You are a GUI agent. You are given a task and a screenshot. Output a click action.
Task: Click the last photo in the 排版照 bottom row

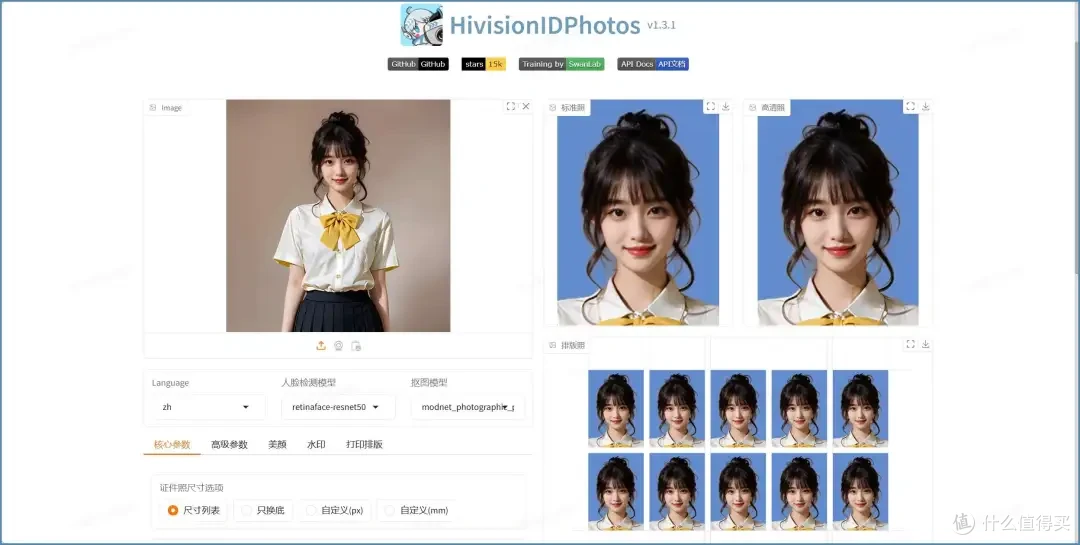pyautogui.click(x=860, y=491)
